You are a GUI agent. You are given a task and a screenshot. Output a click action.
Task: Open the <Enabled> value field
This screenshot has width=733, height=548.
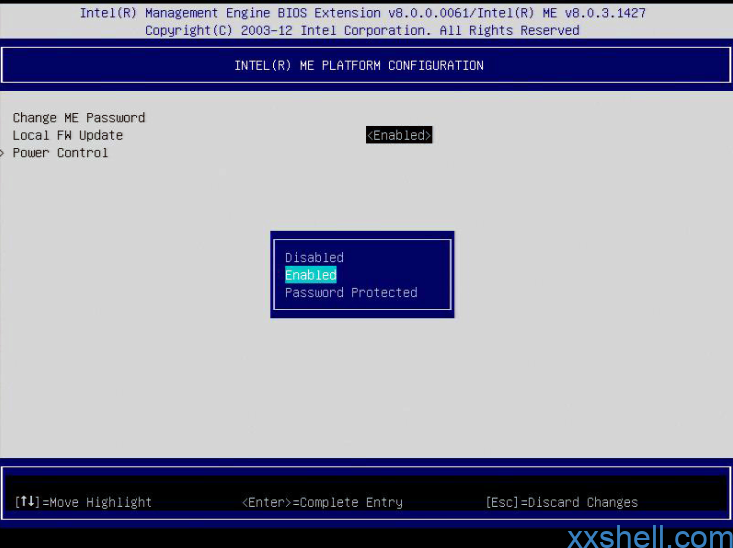tap(399, 135)
